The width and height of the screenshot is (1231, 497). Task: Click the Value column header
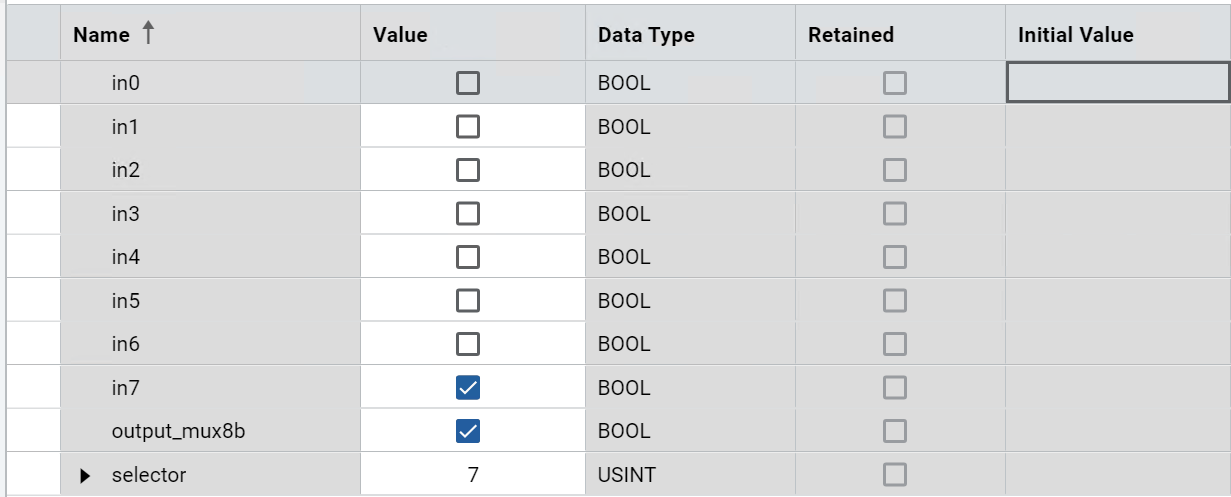[x=473, y=34]
